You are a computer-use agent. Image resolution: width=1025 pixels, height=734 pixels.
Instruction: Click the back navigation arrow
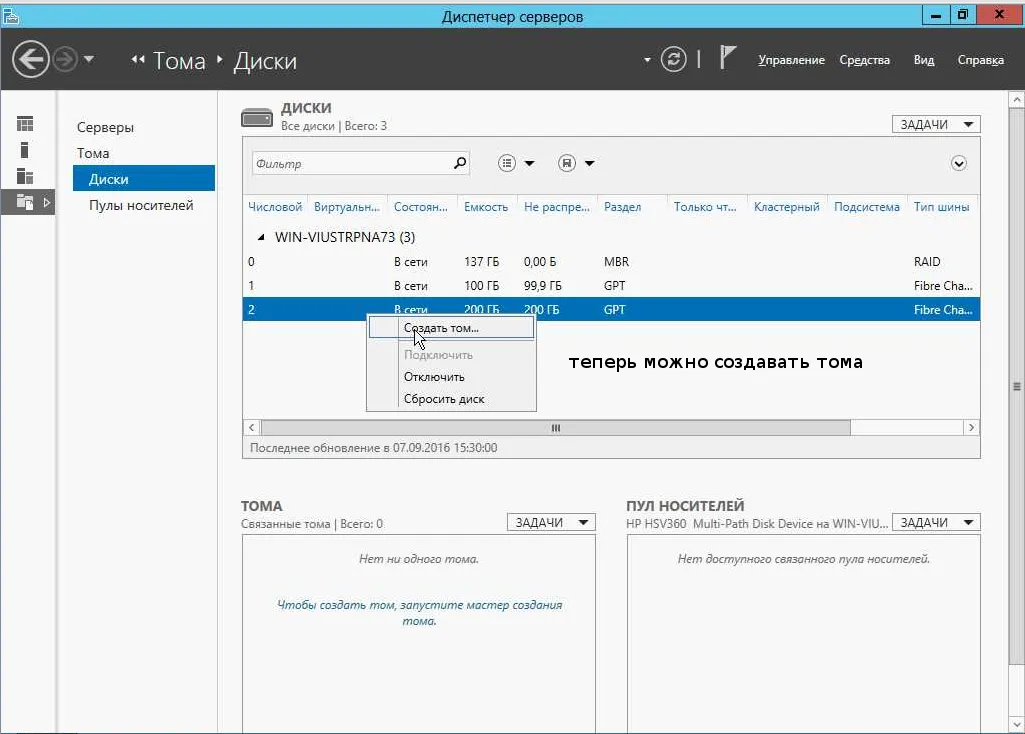click(30, 59)
